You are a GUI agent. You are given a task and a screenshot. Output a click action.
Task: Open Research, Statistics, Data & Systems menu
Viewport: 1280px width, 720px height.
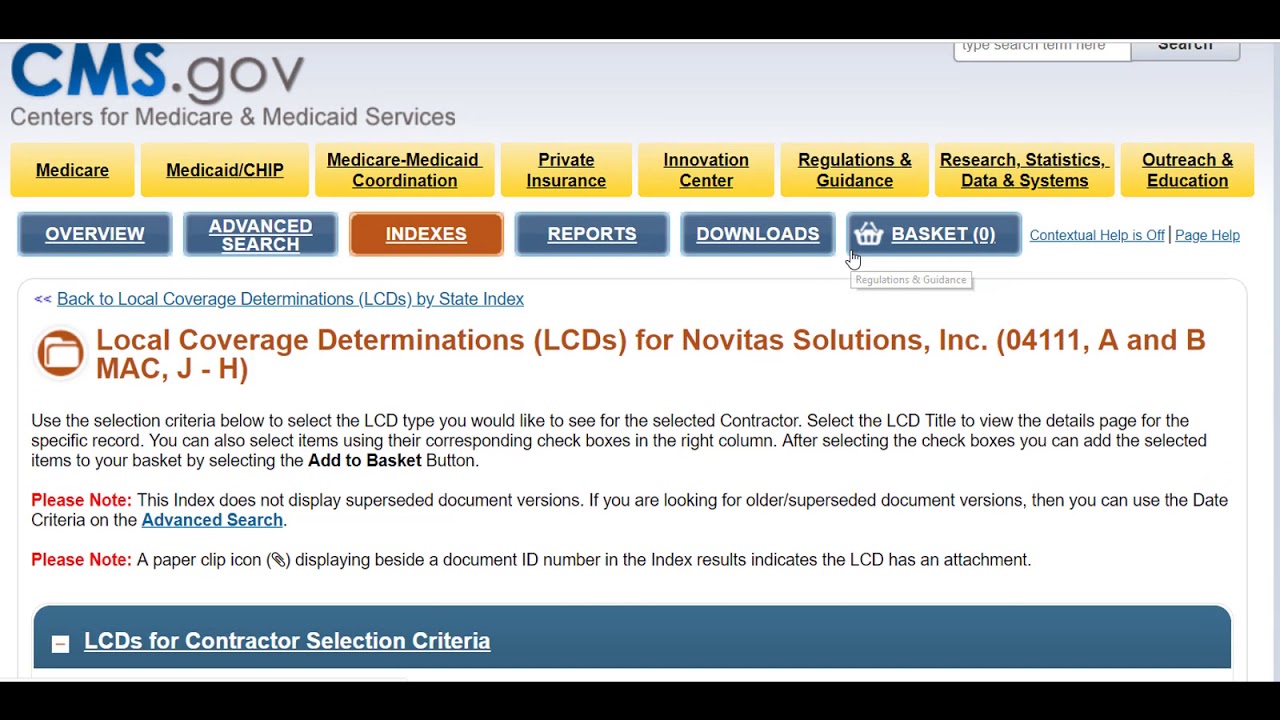(1024, 170)
